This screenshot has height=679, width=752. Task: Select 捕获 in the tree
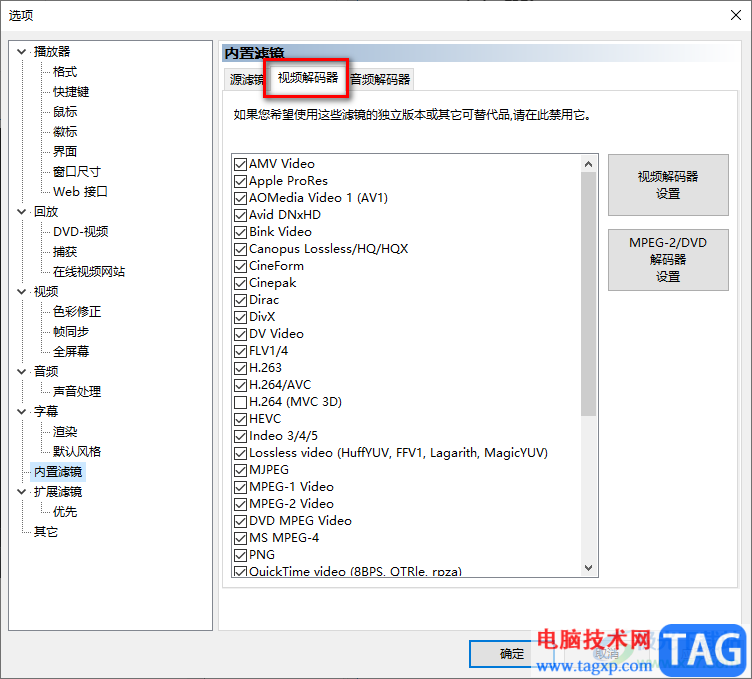click(65, 251)
